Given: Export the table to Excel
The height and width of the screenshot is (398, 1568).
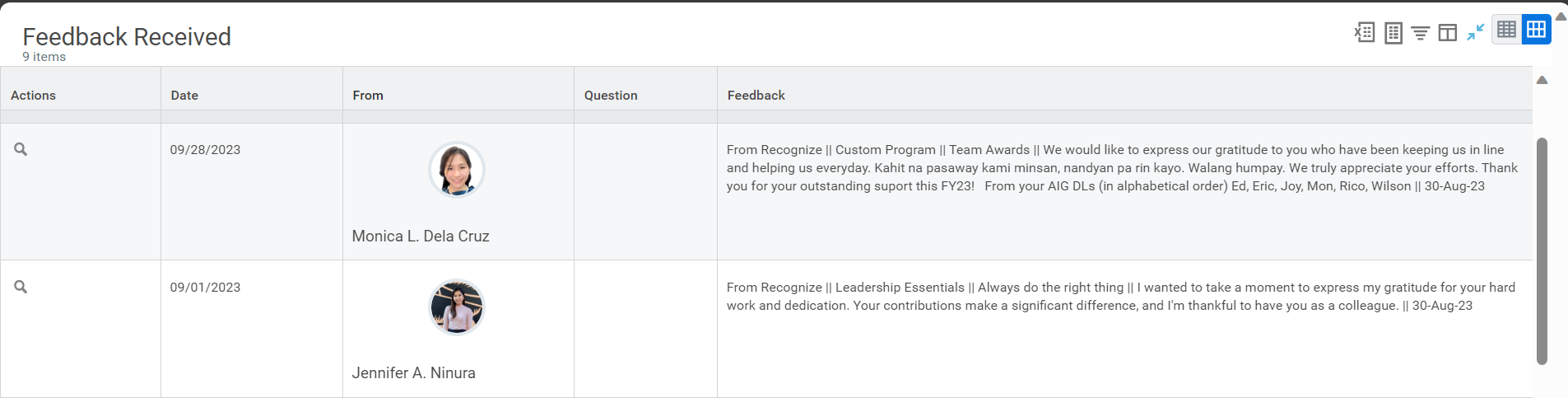Looking at the screenshot, I should tap(1365, 32).
